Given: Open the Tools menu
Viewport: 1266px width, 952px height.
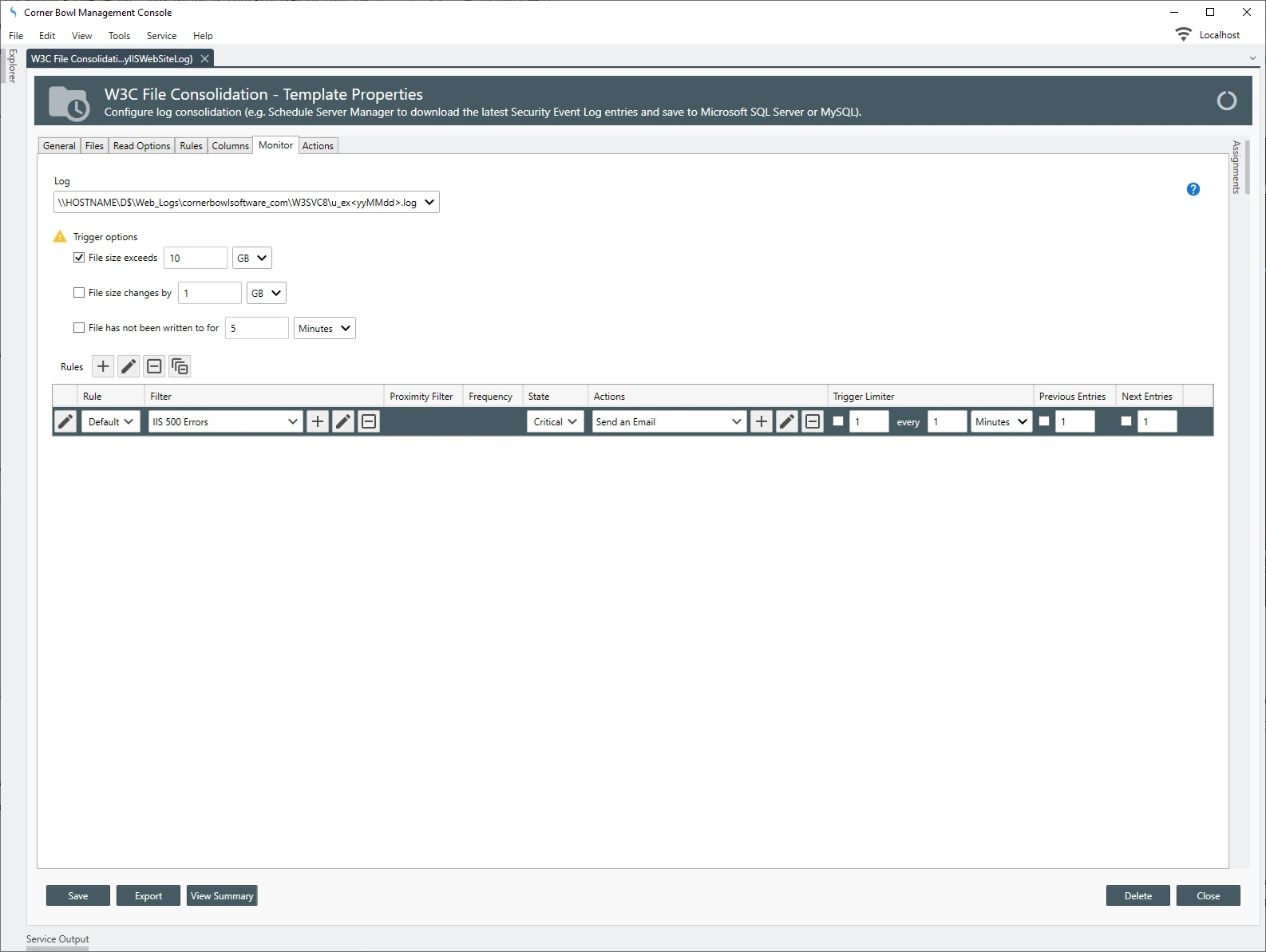Looking at the screenshot, I should click(119, 36).
